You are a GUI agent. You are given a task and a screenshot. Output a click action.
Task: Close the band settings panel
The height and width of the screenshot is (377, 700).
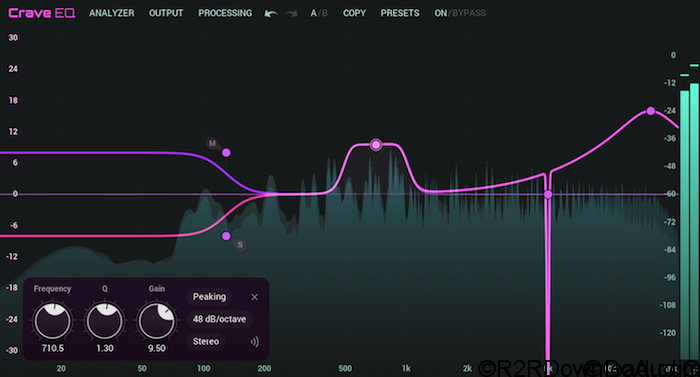[254, 297]
